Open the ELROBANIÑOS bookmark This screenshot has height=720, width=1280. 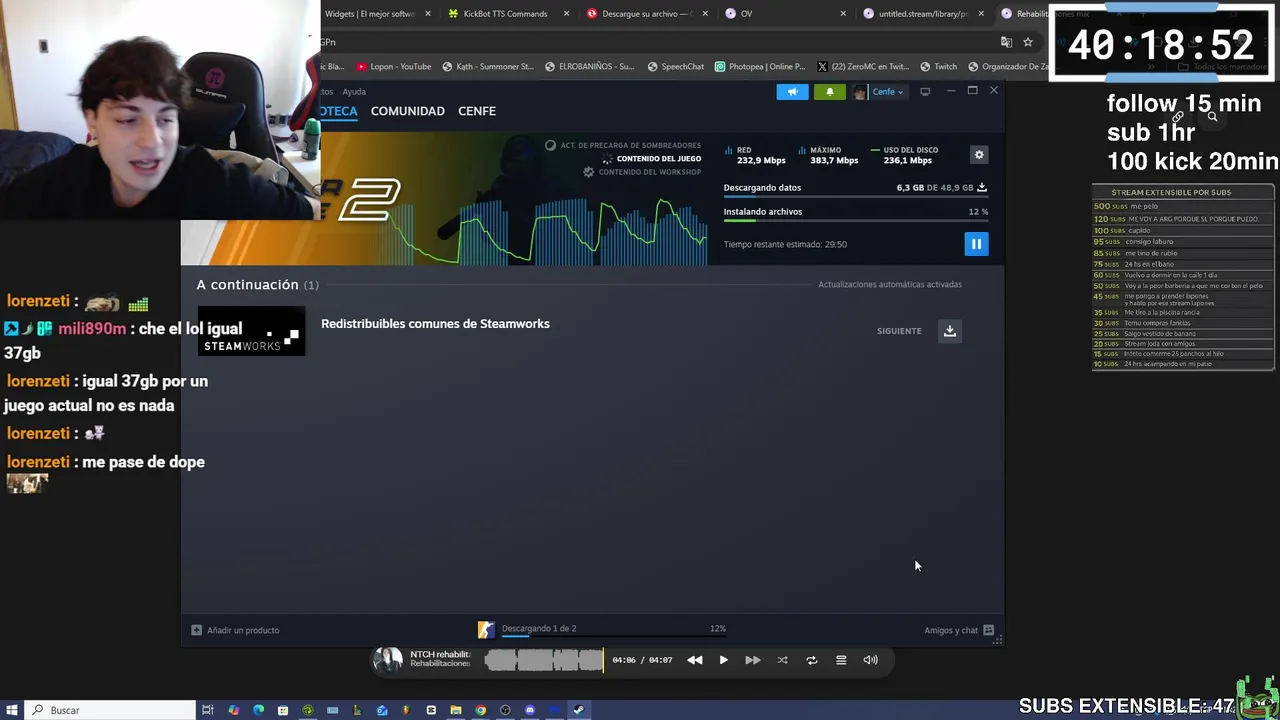tap(589, 67)
